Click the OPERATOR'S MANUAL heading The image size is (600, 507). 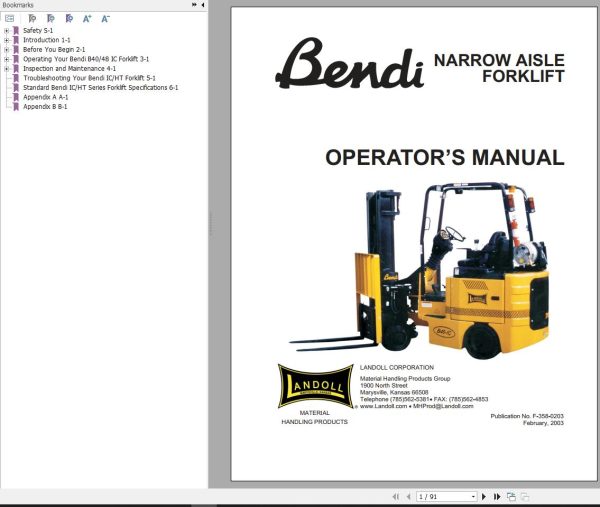[445, 158]
